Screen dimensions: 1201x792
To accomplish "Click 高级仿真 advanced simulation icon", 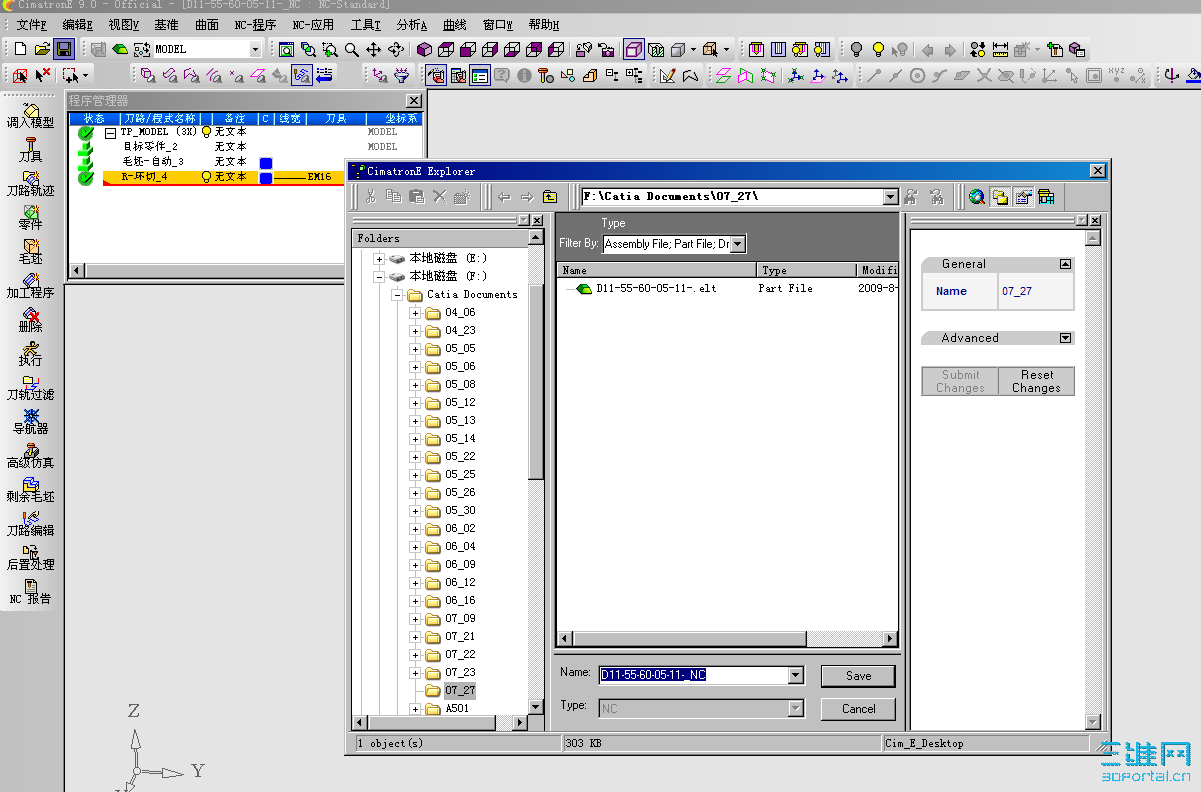I will pos(30,455).
